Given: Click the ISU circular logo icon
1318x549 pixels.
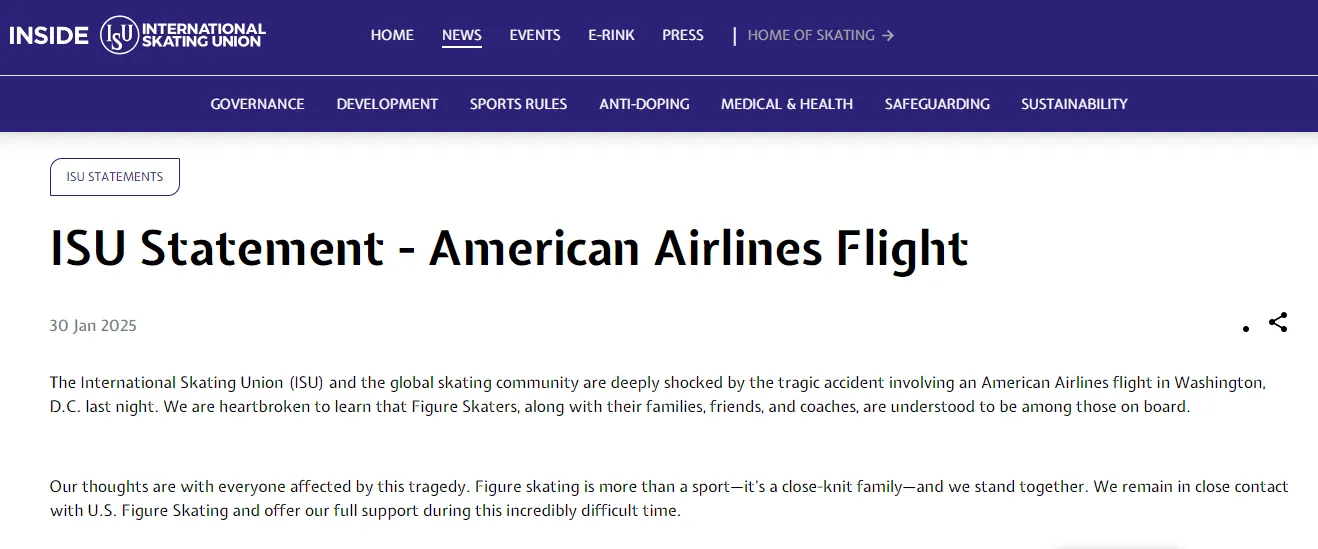Looking at the screenshot, I should [x=119, y=35].
